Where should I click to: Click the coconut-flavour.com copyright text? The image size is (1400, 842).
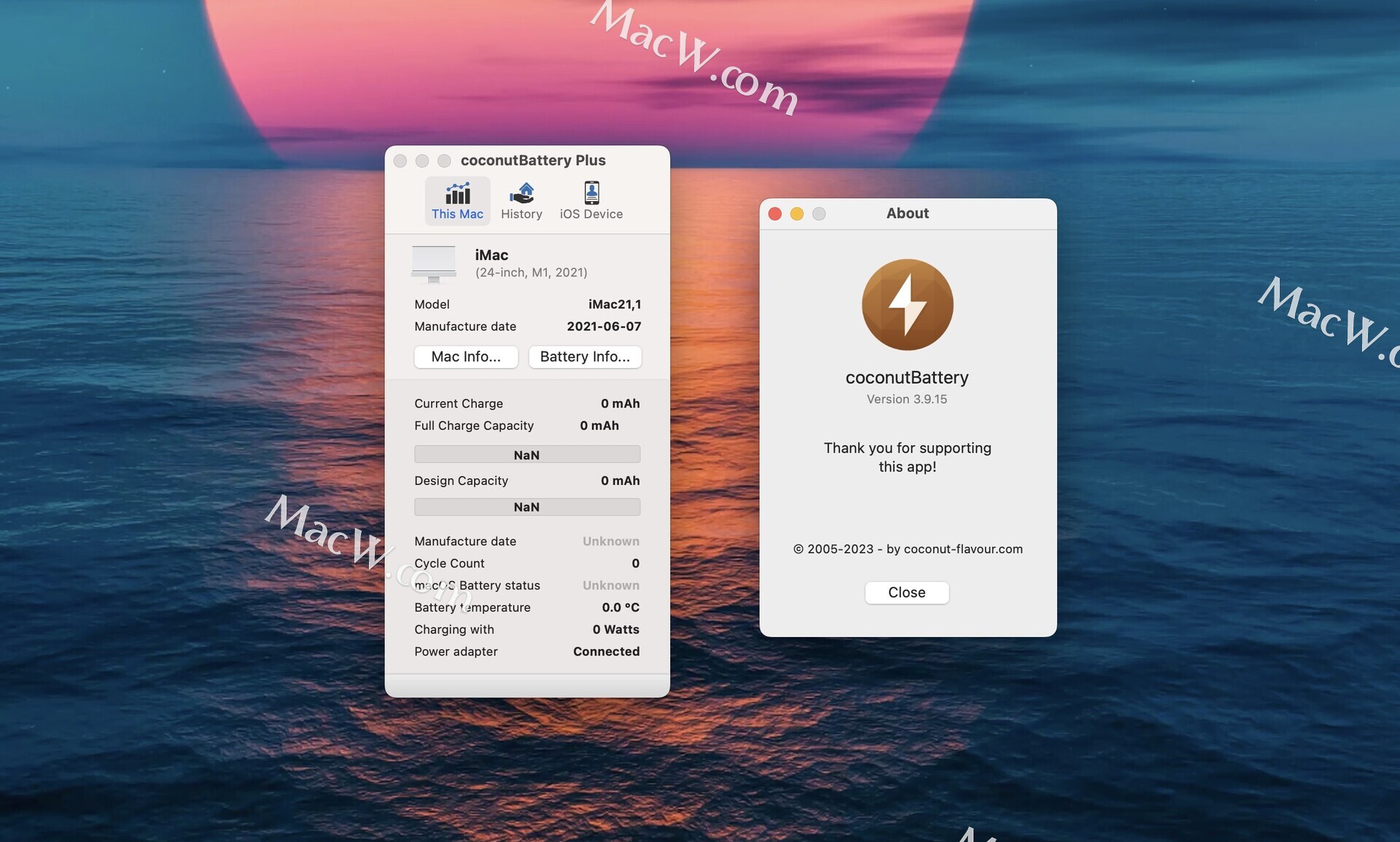tap(908, 549)
